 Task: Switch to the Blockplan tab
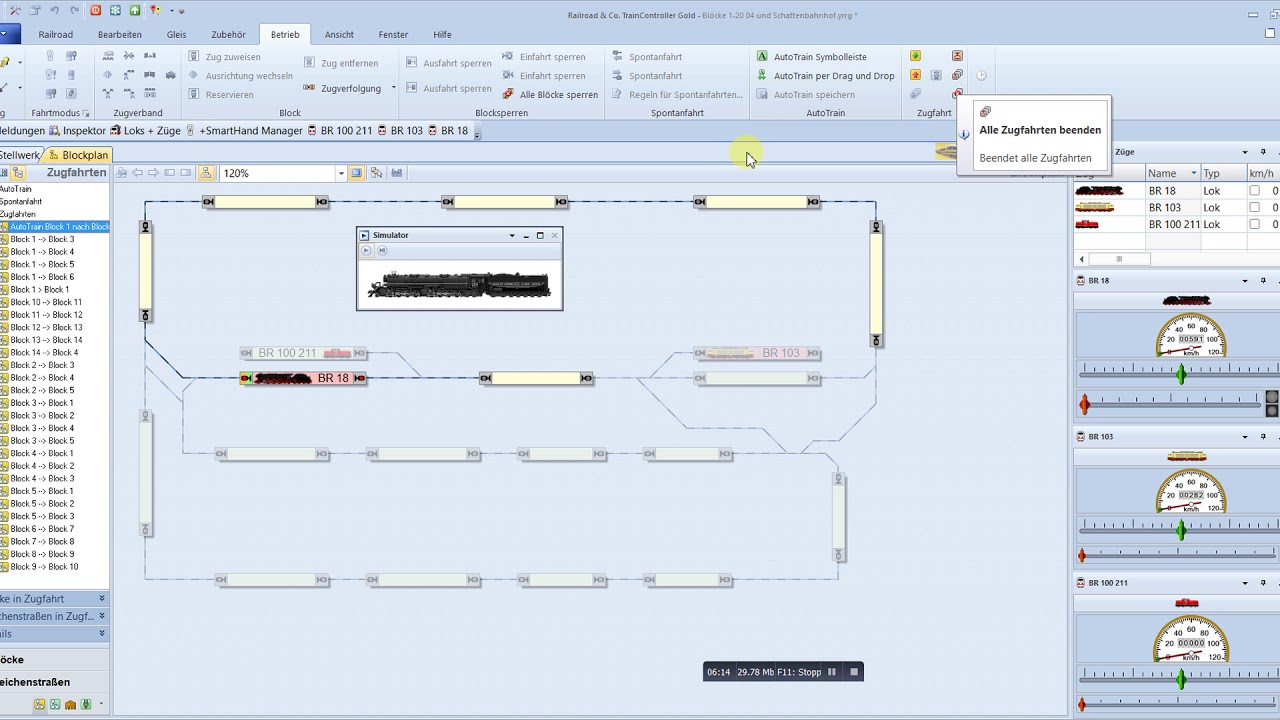coord(79,155)
